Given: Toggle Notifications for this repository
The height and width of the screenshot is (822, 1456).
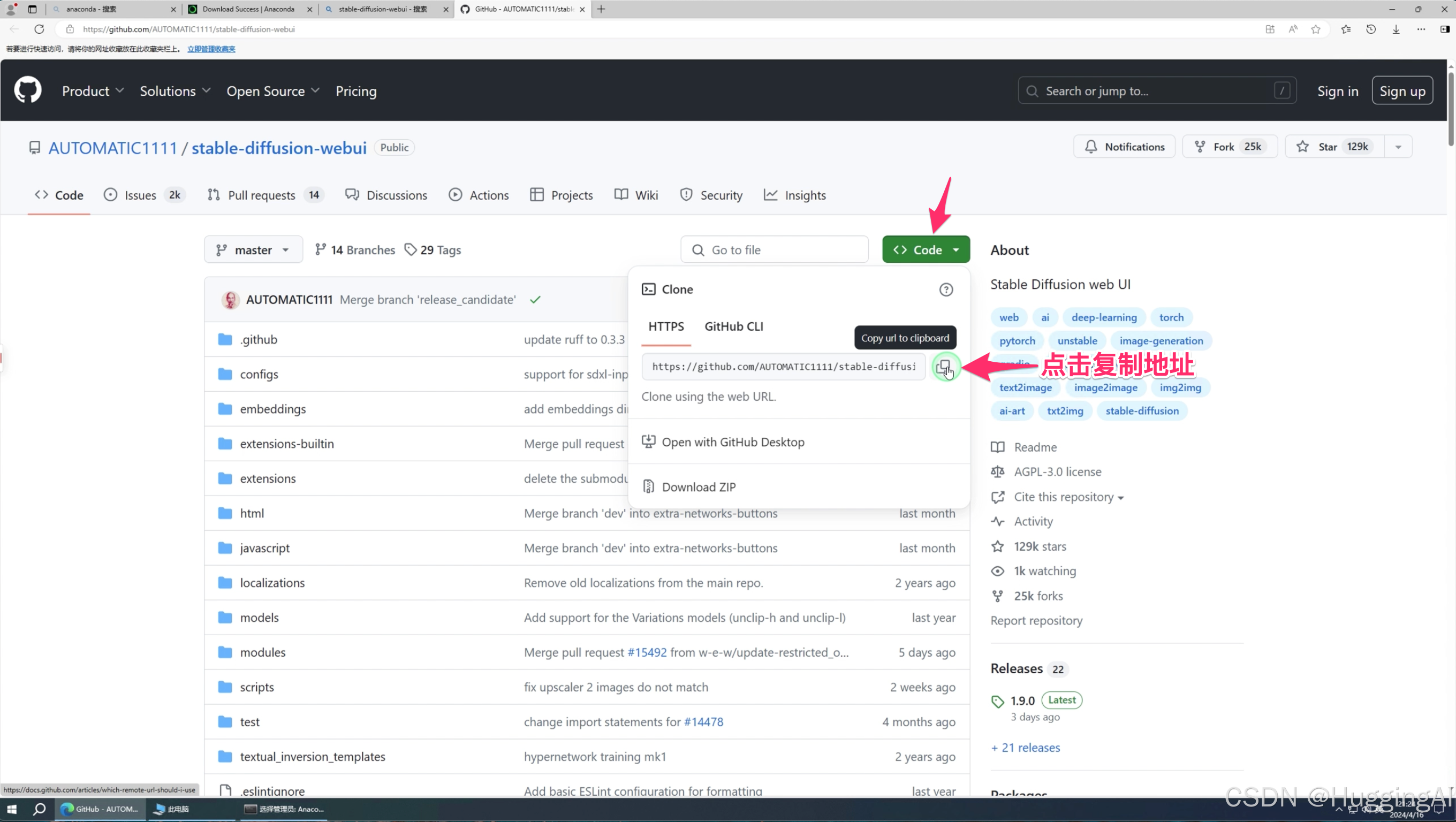Looking at the screenshot, I should coord(1124,147).
